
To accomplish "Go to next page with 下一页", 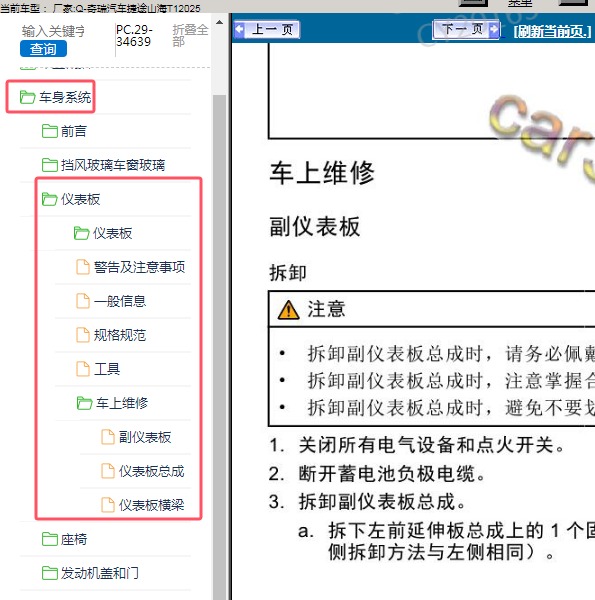I will pyautogui.click(x=466, y=29).
